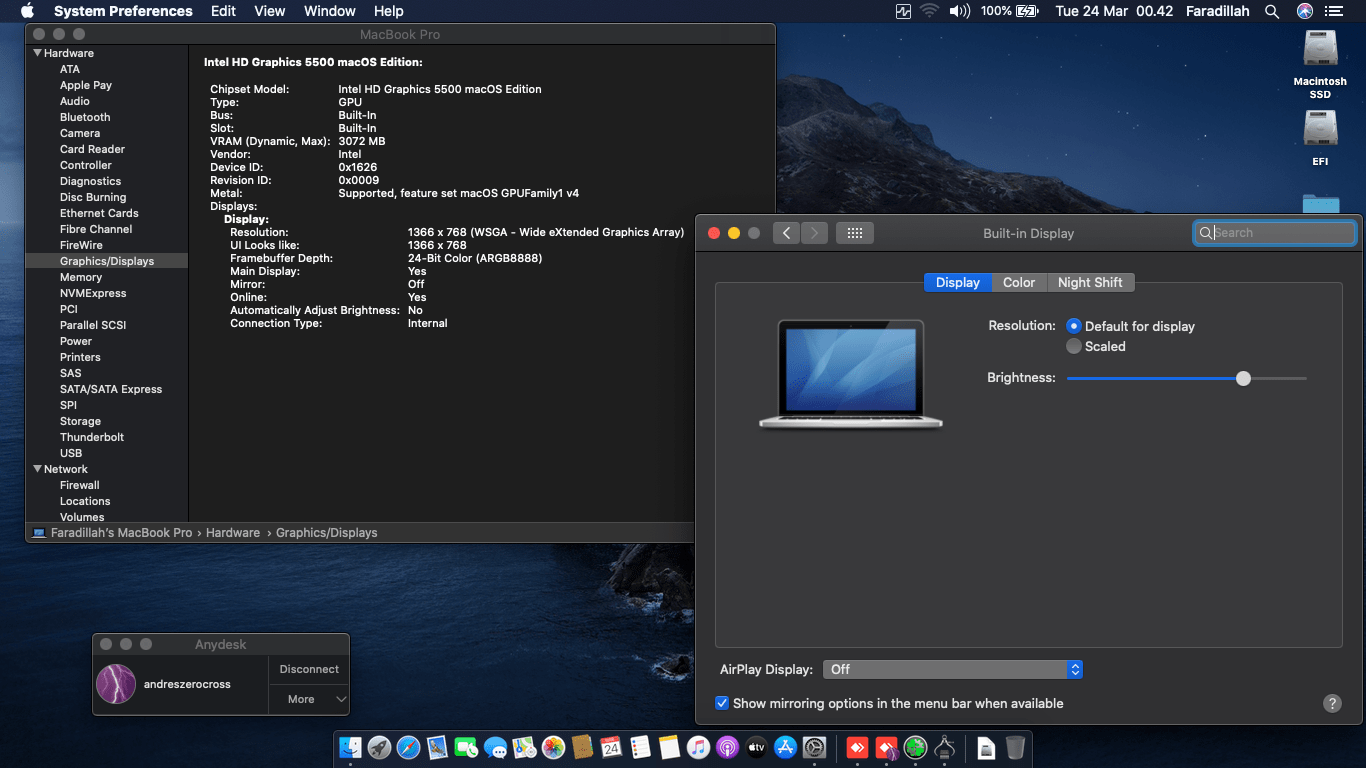Click the Siri icon in menu bar
The width and height of the screenshot is (1366, 768).
1305,11
